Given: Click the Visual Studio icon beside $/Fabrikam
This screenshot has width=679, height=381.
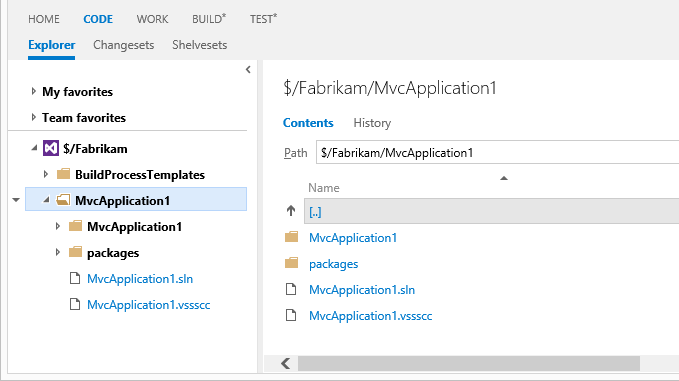Looking at the screenshot, I should 51,149.
